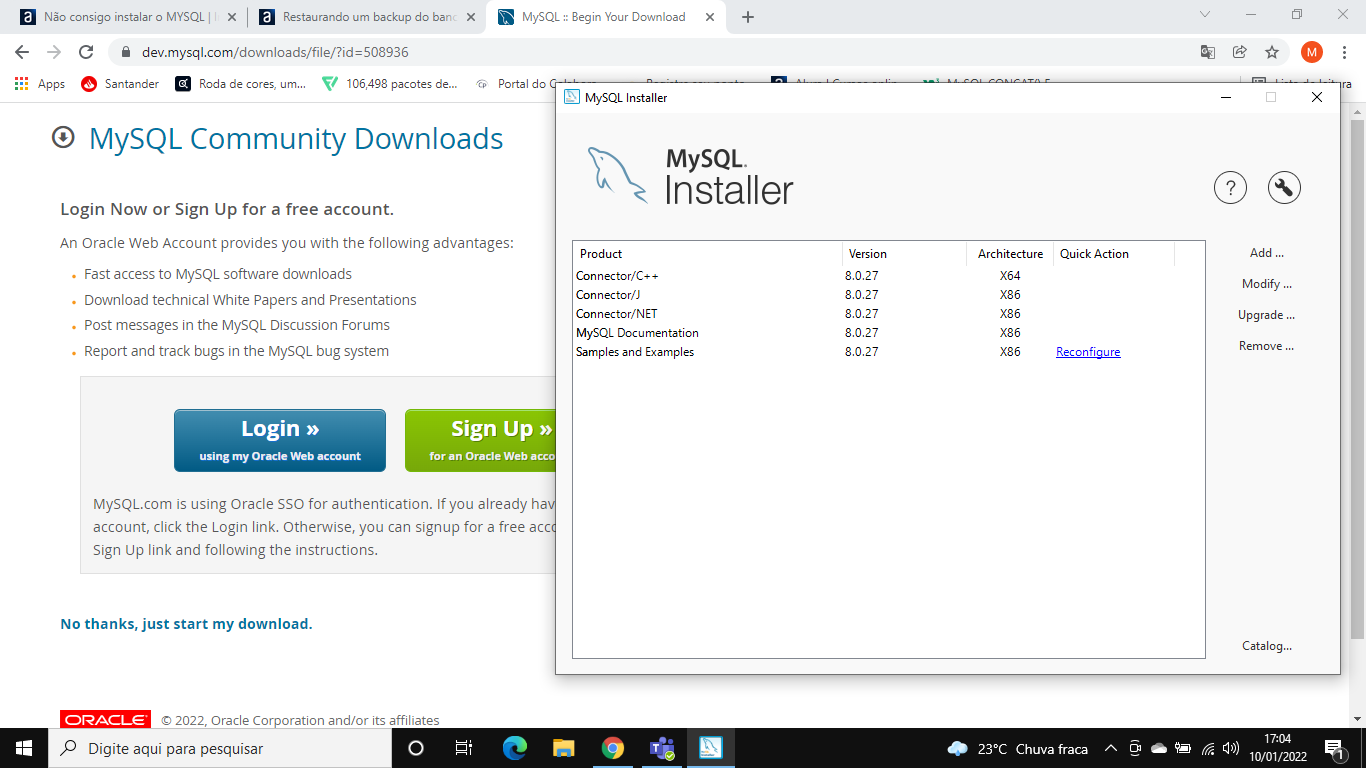This screenshot has width=1366, height=768.
Task: Show hidden system tray icons
Action: click(1110, 748)
